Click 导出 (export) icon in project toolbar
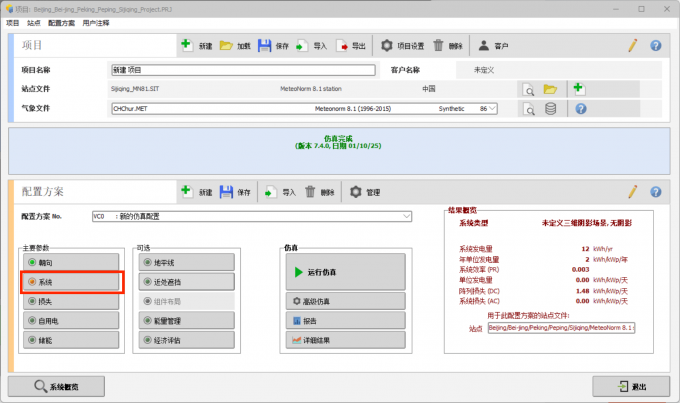 tap(344, 46)
